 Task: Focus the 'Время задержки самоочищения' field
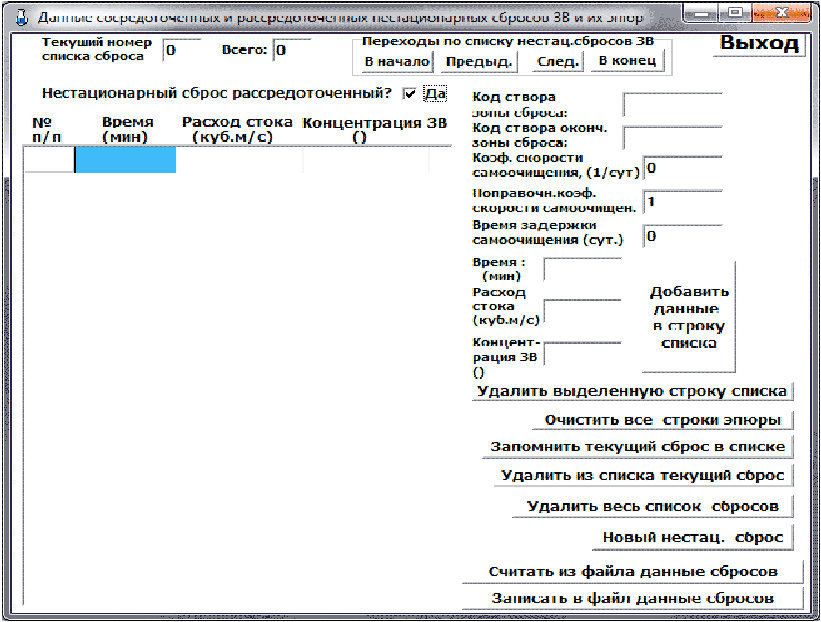683,236
